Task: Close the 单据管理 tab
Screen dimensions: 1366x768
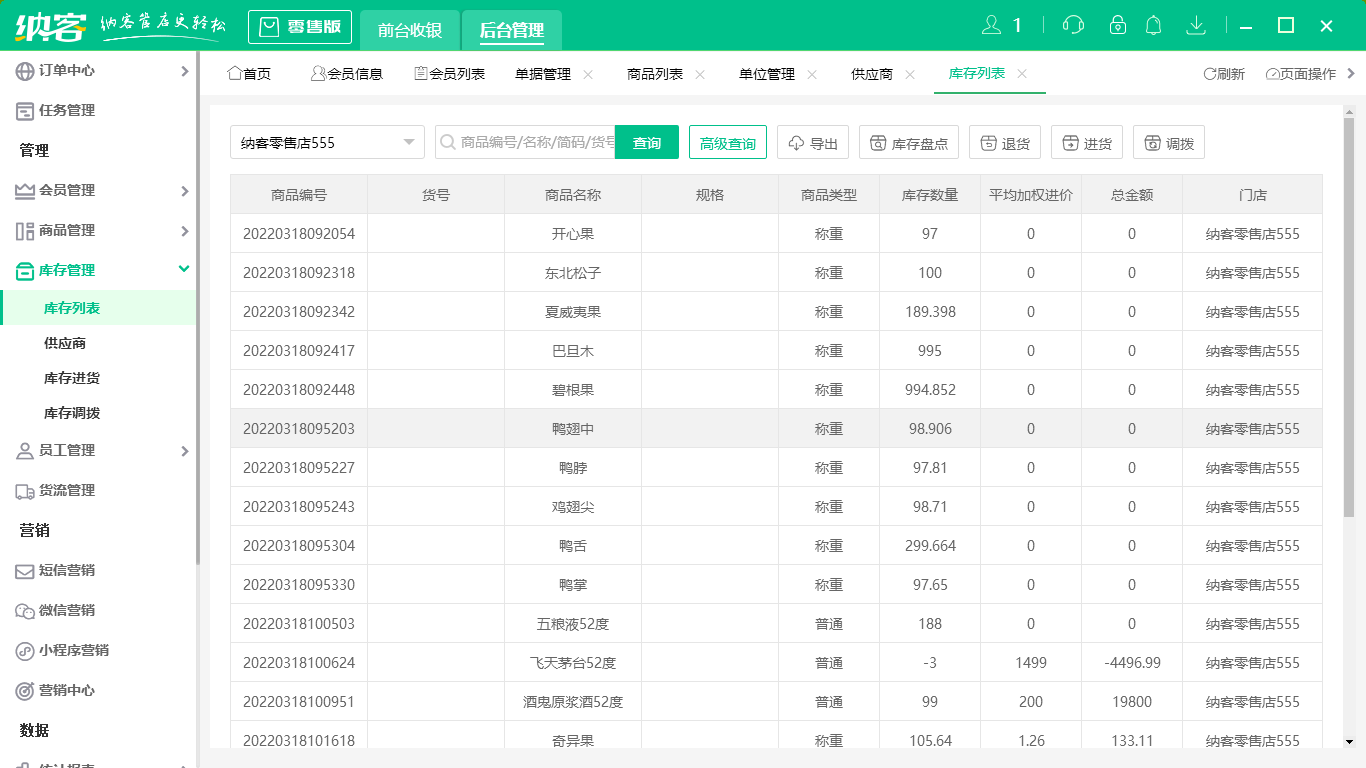Action: pyautogui.click(x=588, y=74)
